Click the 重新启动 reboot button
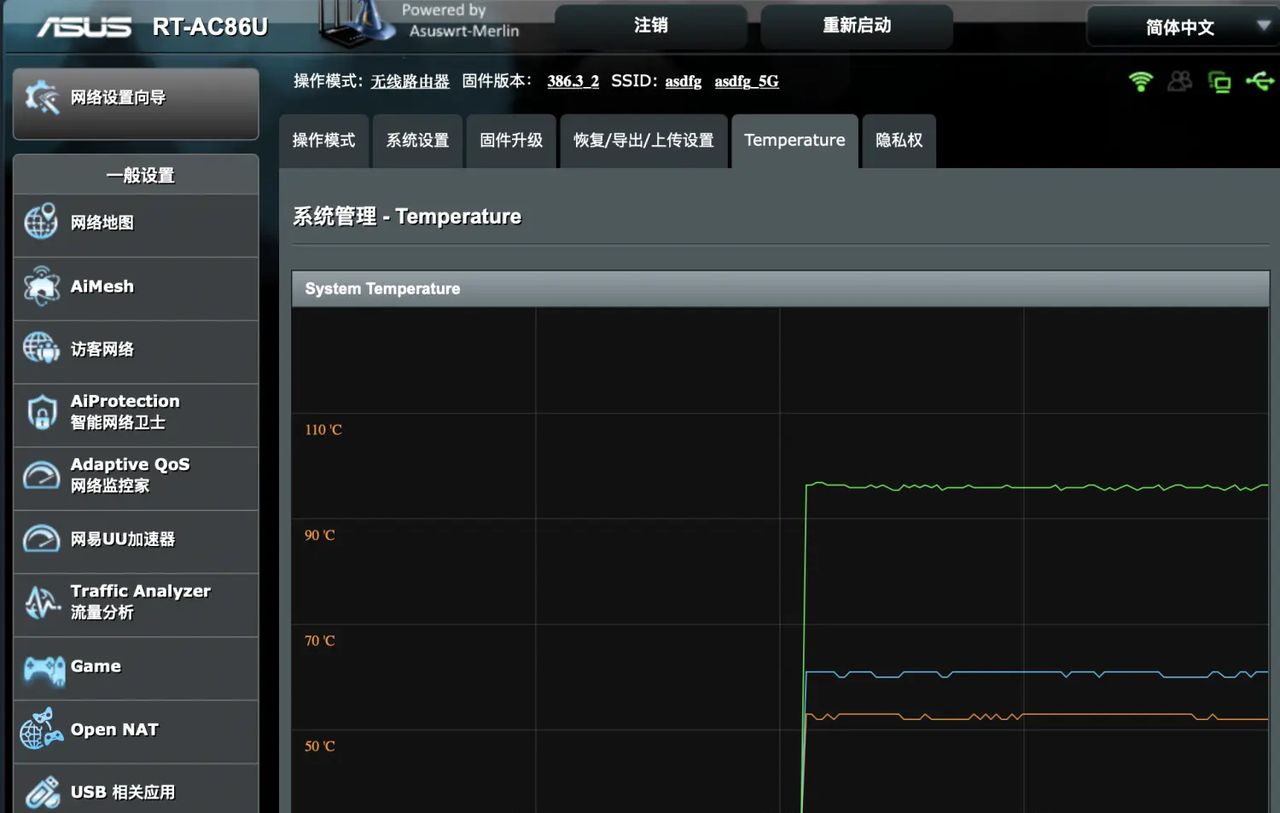1280x813 pixels. tap(858, 27)
